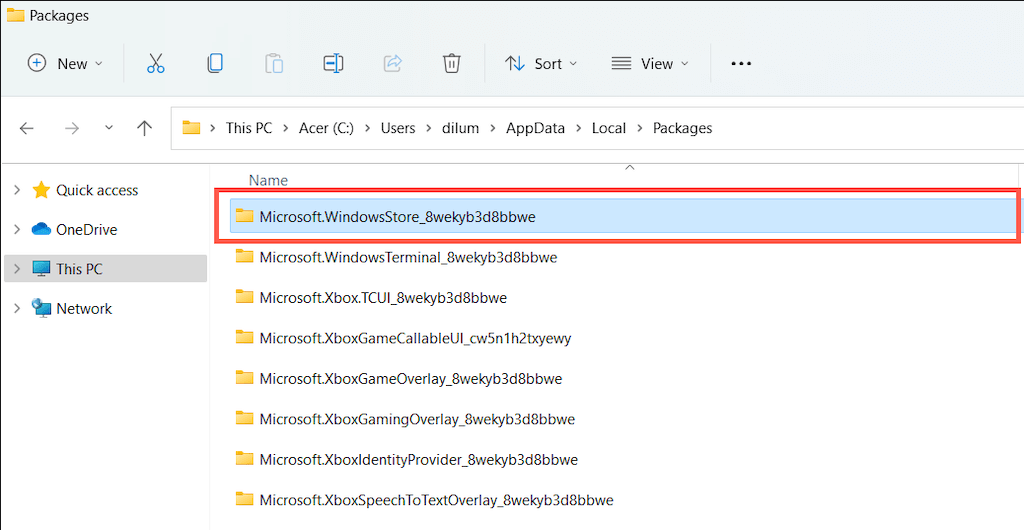
Task: Click folder icon of XboxGameOverlay row
Action: tap(244, 378)
